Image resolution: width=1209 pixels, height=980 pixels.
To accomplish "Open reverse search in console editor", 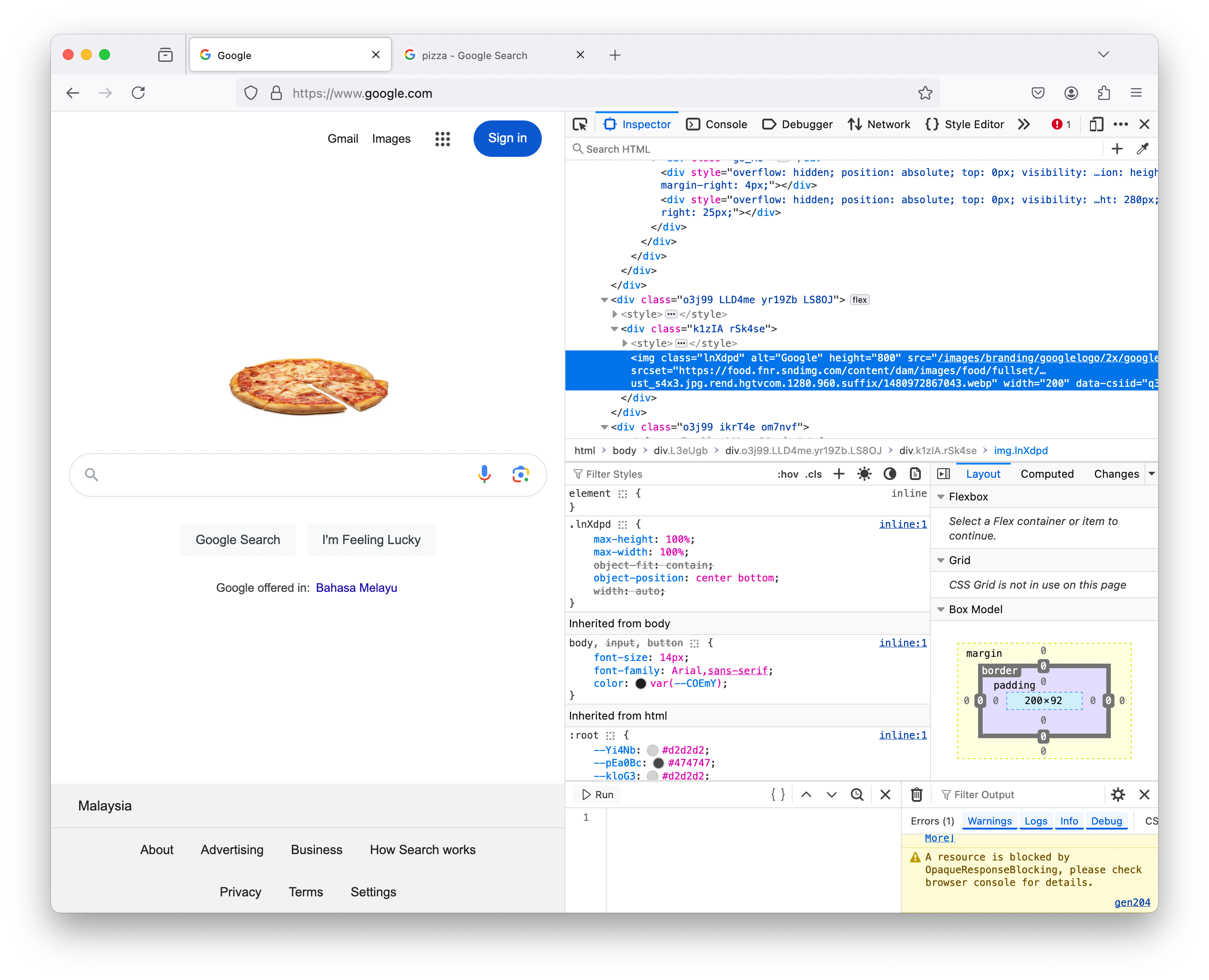I will coord(857,795).
